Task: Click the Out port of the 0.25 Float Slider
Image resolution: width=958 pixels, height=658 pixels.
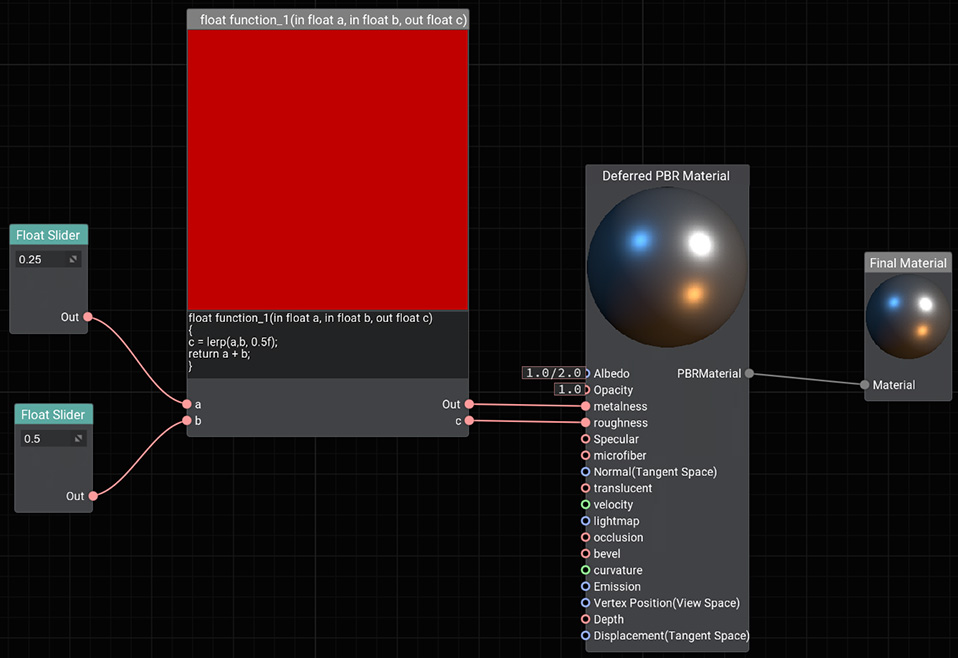Action: click(x=88, y=317)
